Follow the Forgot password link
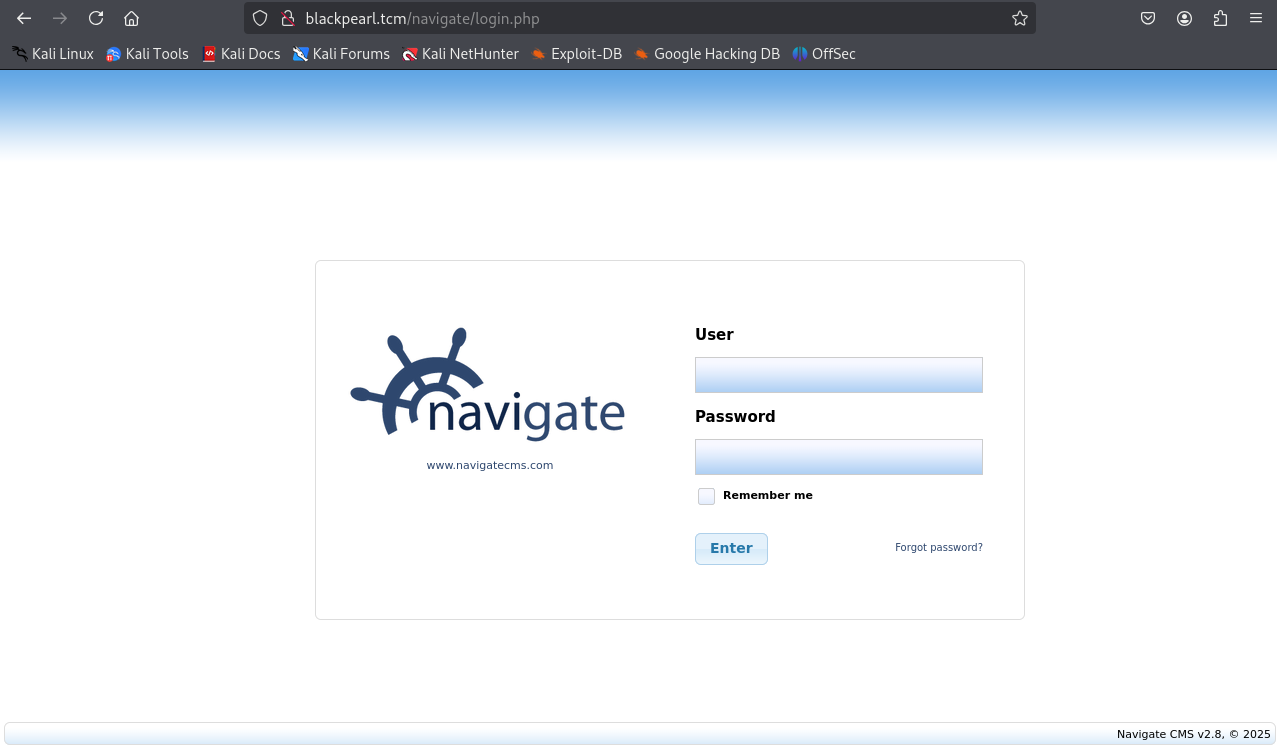The image size is (1277, 747). pos(938,548)
